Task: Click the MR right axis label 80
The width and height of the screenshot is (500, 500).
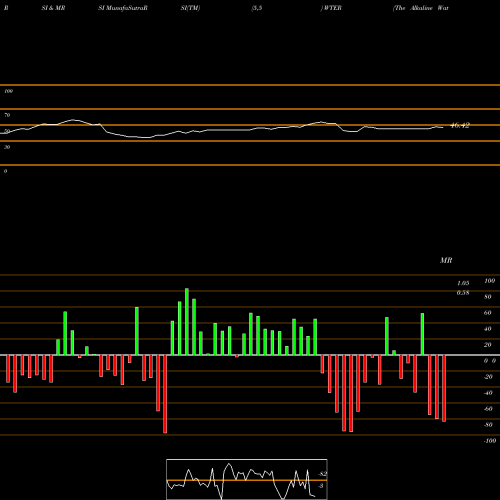Action: 488,297
